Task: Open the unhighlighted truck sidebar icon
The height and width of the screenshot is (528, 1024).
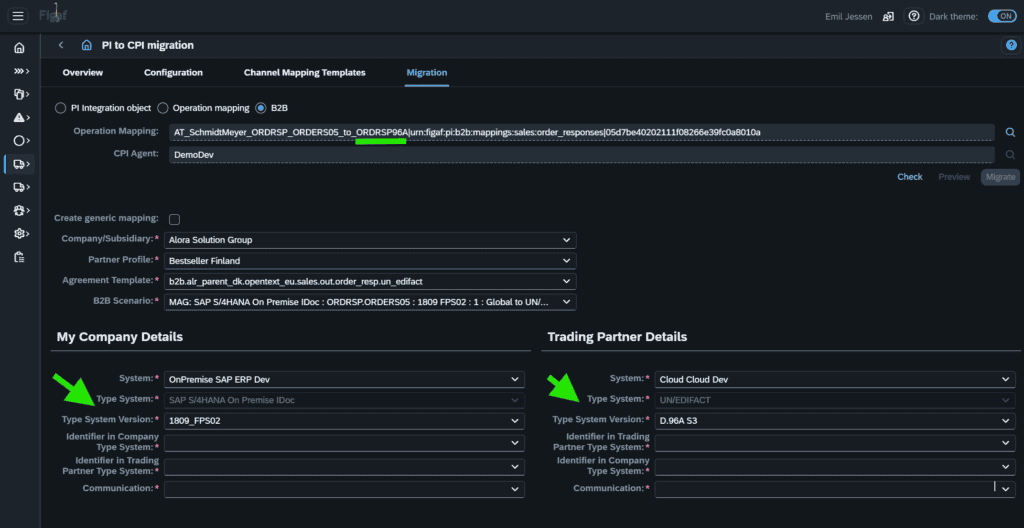Action: (x=21, y=187)
